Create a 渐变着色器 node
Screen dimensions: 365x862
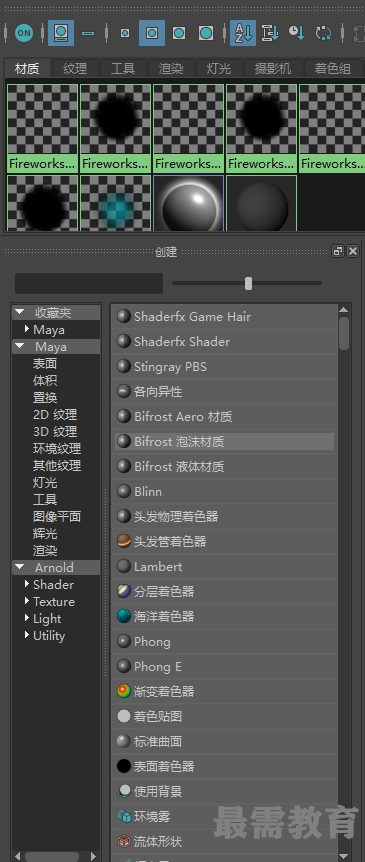(x=225, y=692)
